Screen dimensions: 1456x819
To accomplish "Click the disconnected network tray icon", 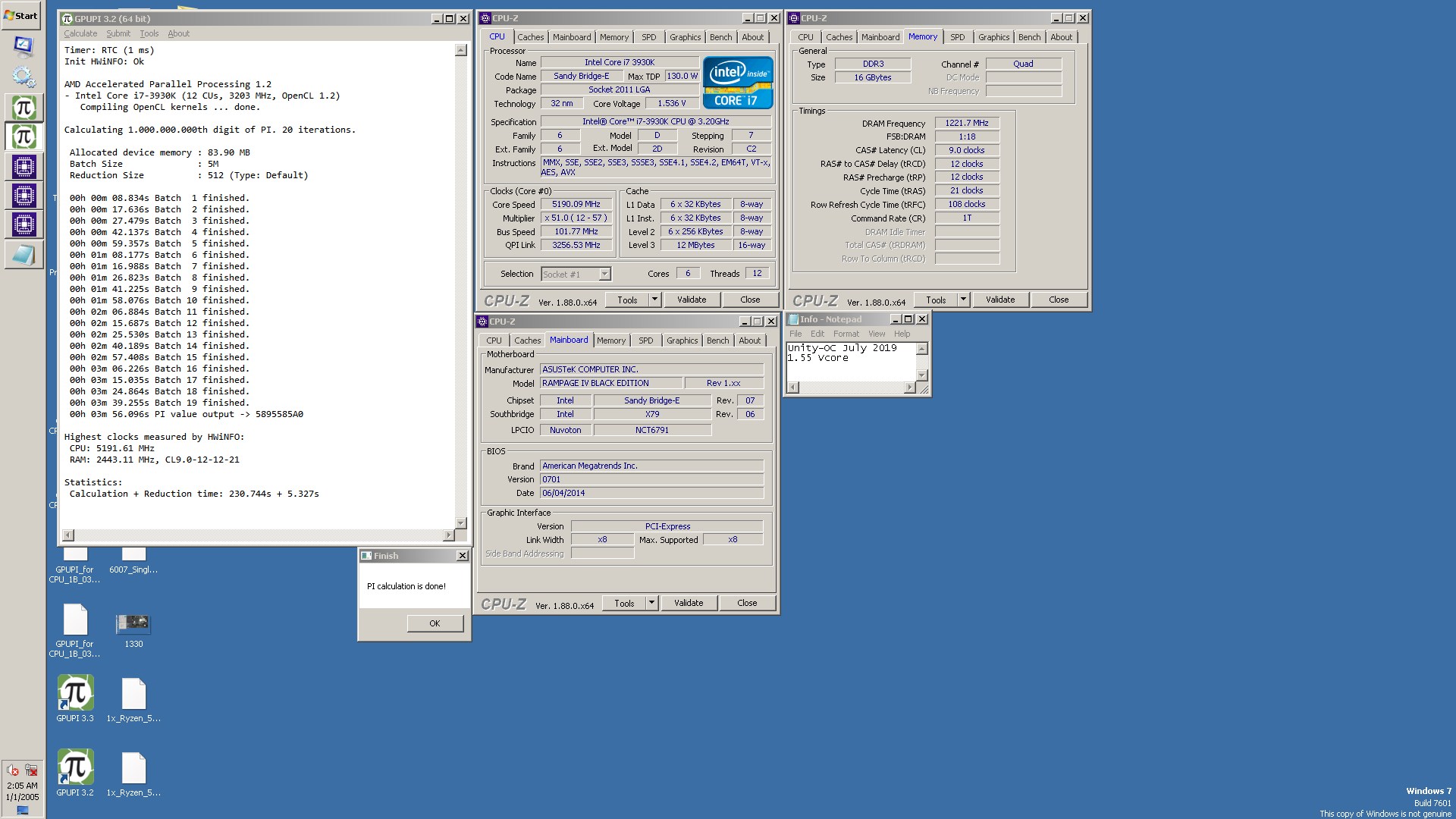I will pyautogui.click(x=31, y=770).
